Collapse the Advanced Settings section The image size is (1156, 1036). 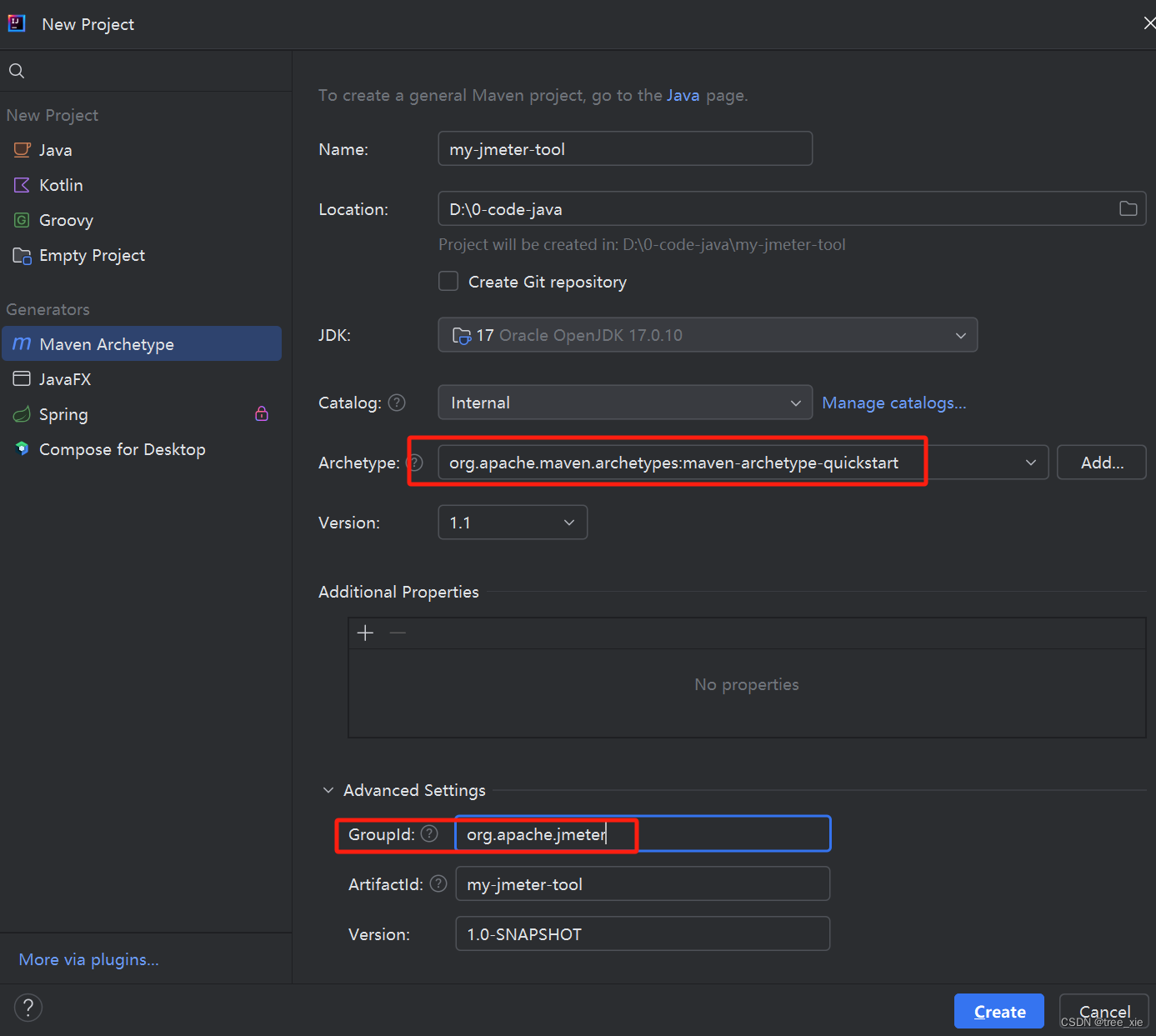(328, 790)
